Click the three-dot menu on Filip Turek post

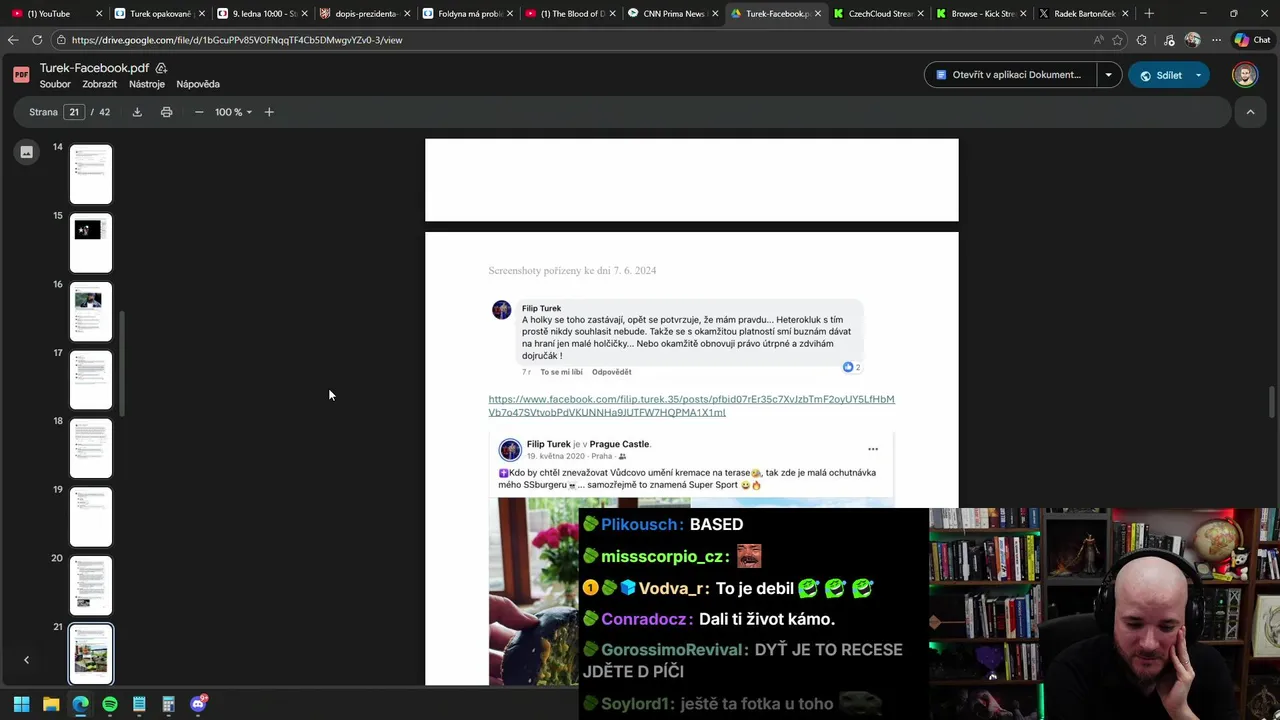[873, 449]
